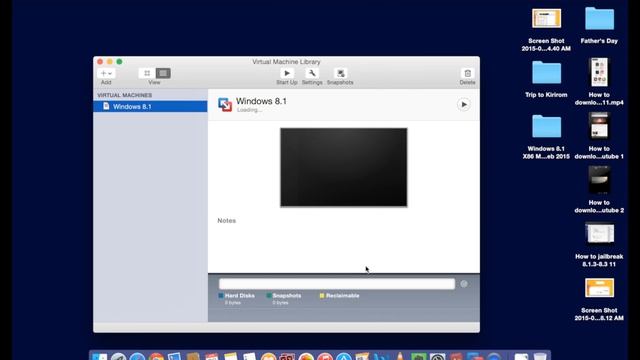Click the Snapshots green legend swatch

269,296
